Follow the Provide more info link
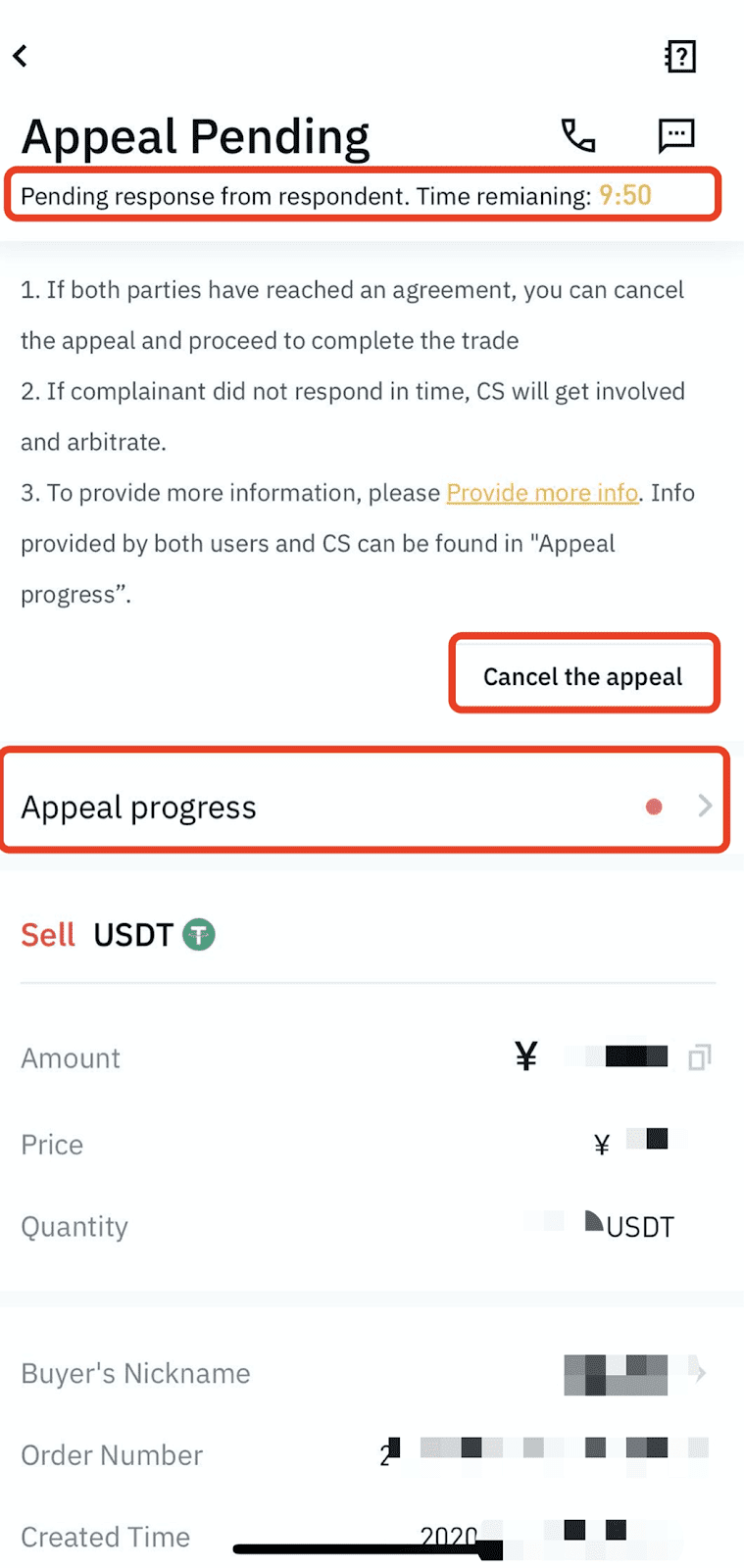This screenshot has height=1568, width=744. [x=542, y=492]
